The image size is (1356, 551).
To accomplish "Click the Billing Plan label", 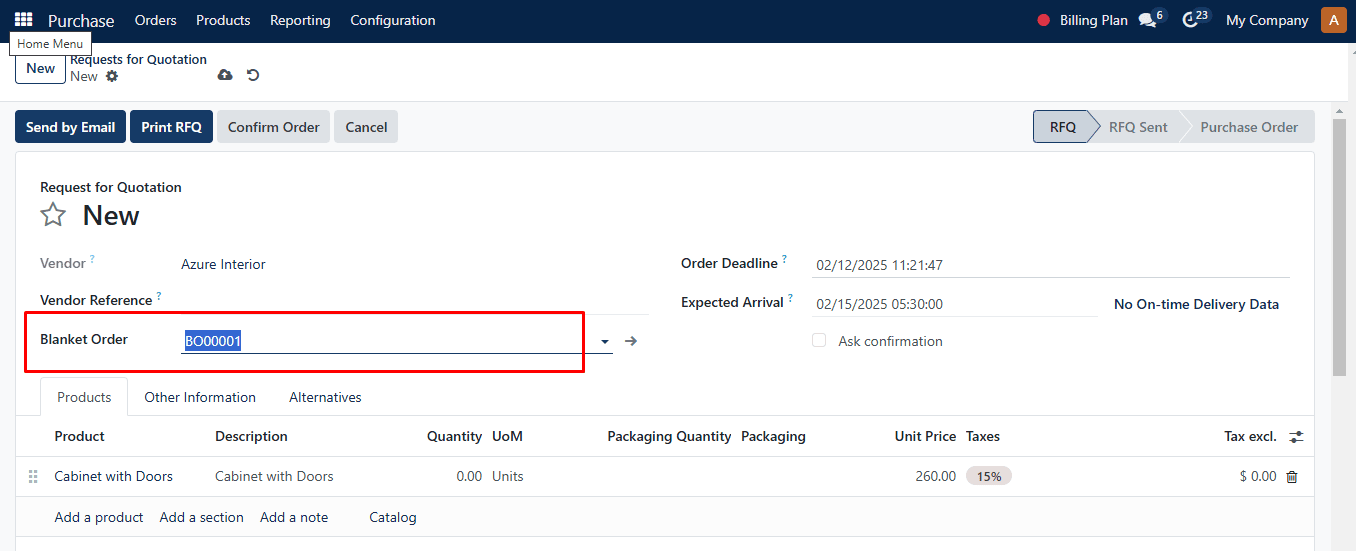I will click(x=1093, y=20).
